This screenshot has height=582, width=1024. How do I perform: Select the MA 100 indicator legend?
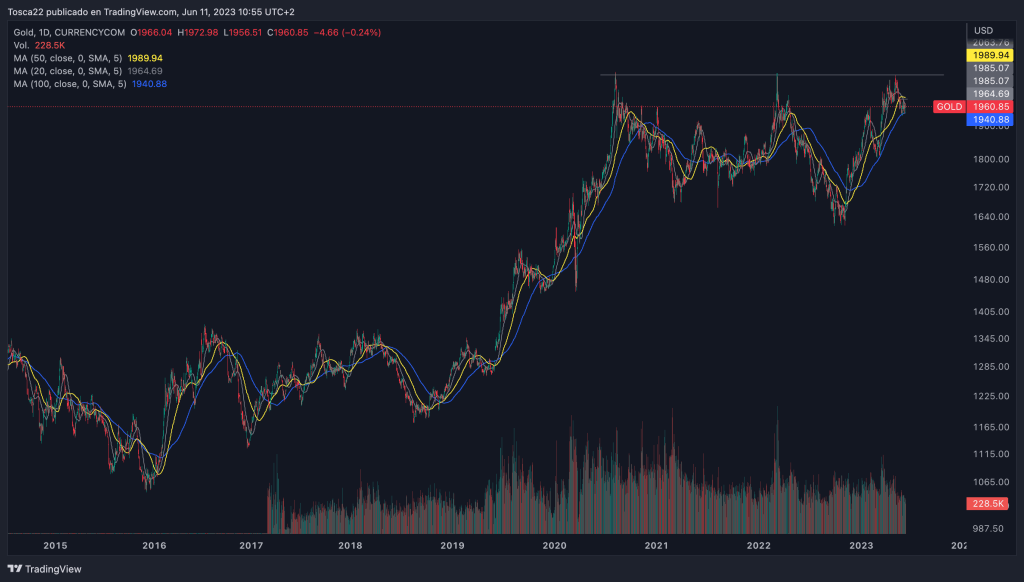[70, 84]
